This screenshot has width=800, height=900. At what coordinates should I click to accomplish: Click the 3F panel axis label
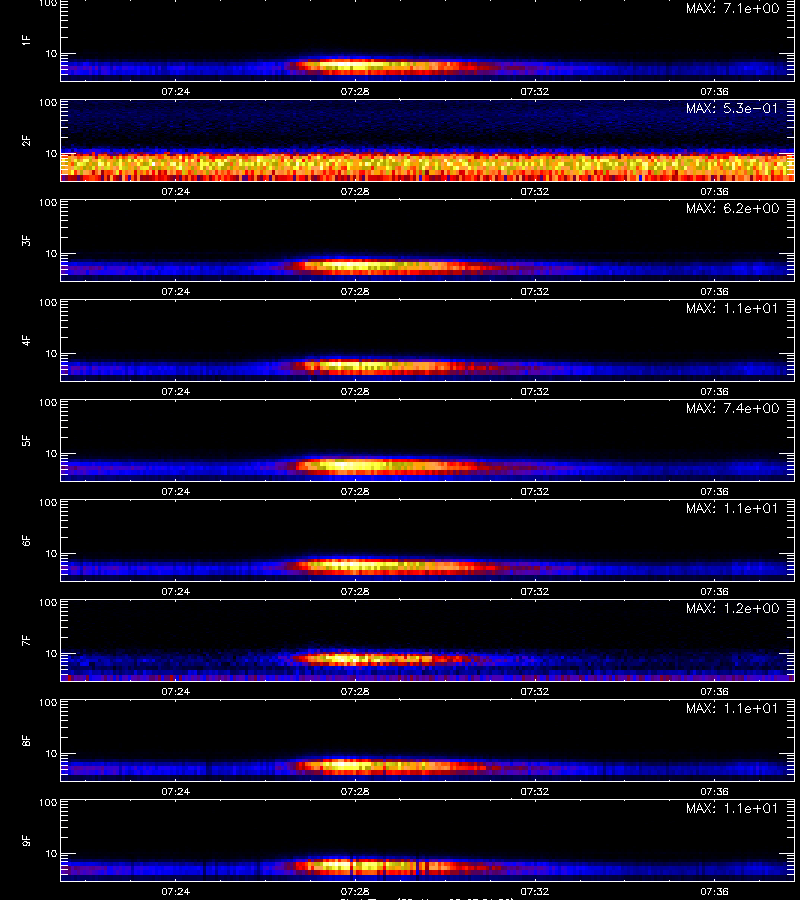26,240
